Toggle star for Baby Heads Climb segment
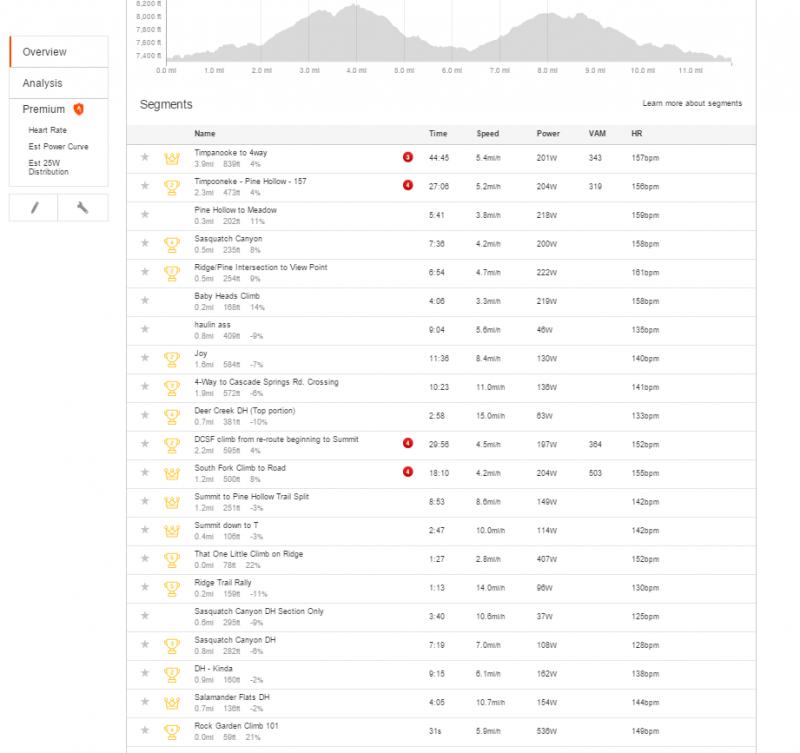The width and height of the screenshot is (800, 753). 145,300
